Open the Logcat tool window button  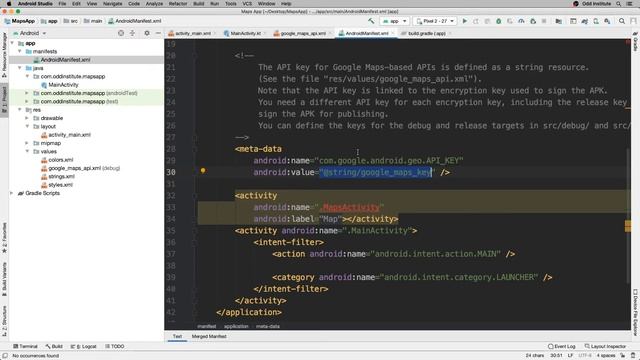[84, 346]
